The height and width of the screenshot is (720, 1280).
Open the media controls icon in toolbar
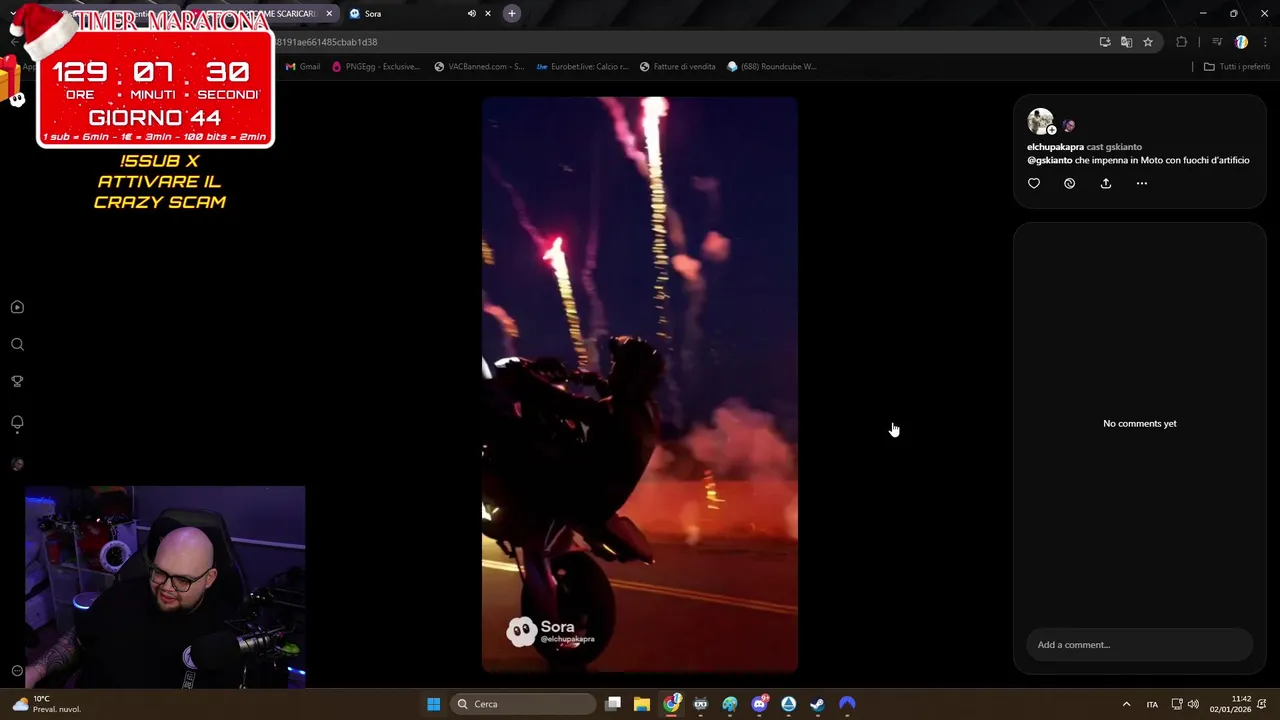[1217, 42]
